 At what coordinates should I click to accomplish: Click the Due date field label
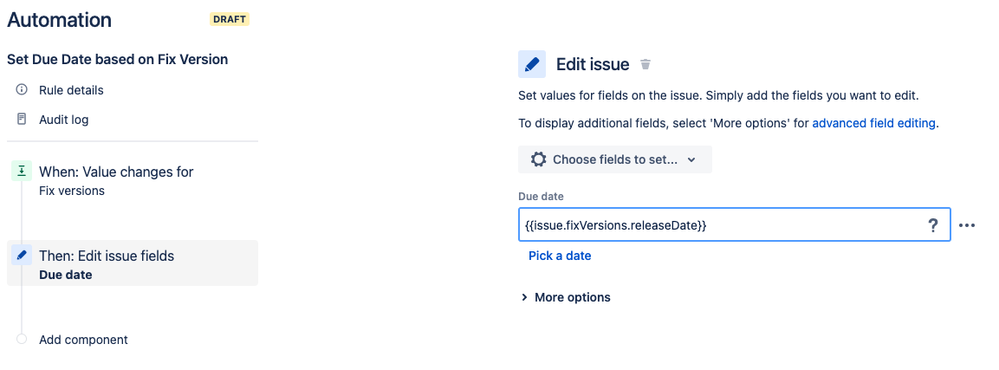541,196
